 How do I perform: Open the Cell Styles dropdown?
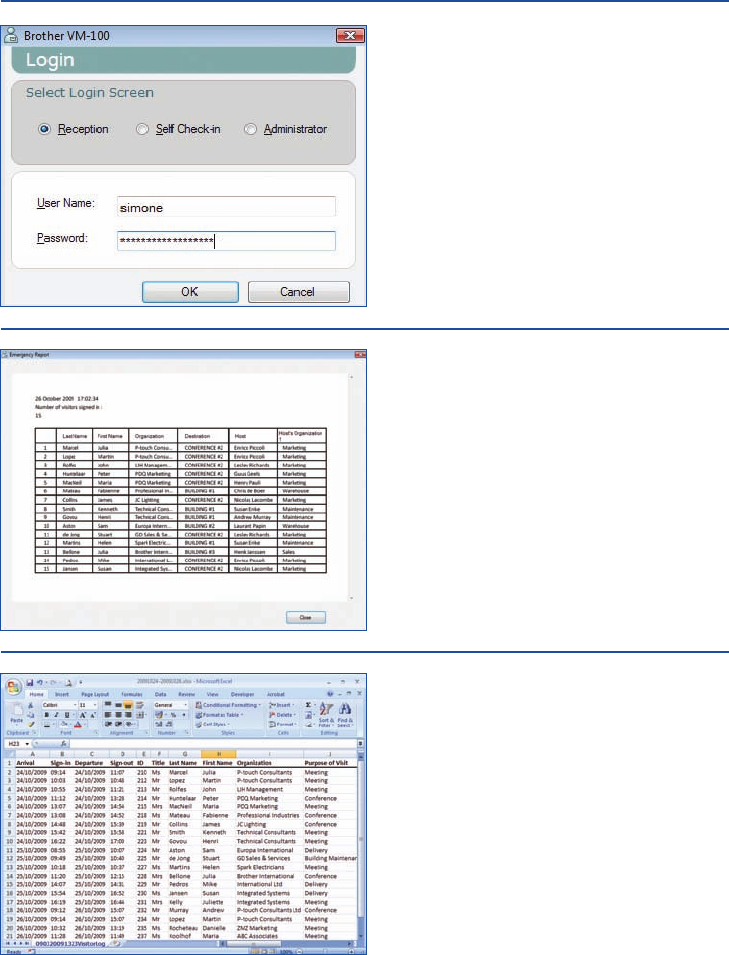pyautogui.click(x=213, y=724)
